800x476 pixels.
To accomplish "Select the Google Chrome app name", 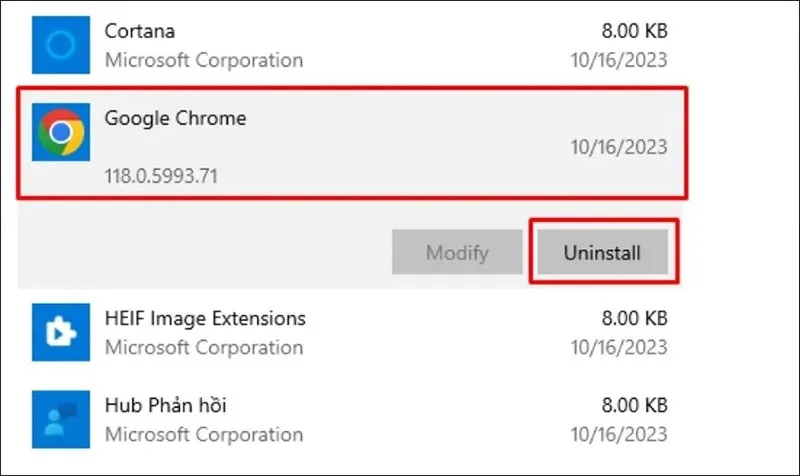I will point(176,118).
